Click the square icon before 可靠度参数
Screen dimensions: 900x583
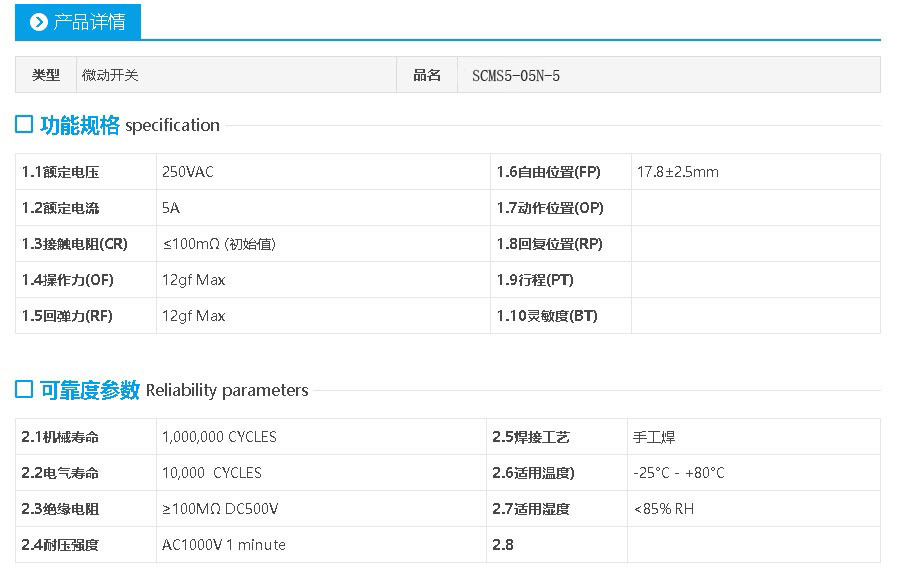[24, 390]
